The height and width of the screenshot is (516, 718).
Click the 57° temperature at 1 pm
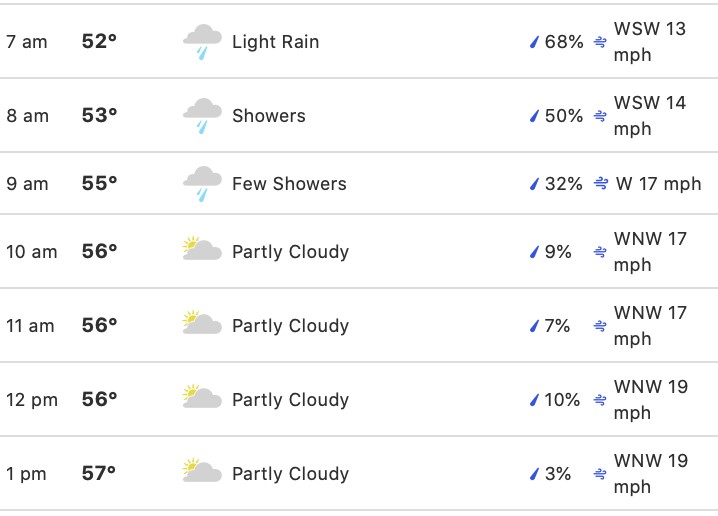[x=98, y=473]
